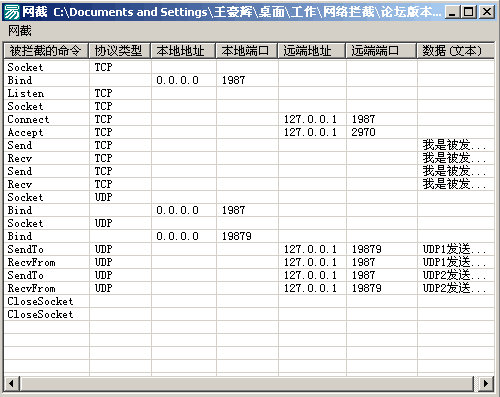Click the Bind row with port 19879
The width and height of the screenshot is (500, 397).
tap(249, 236)
